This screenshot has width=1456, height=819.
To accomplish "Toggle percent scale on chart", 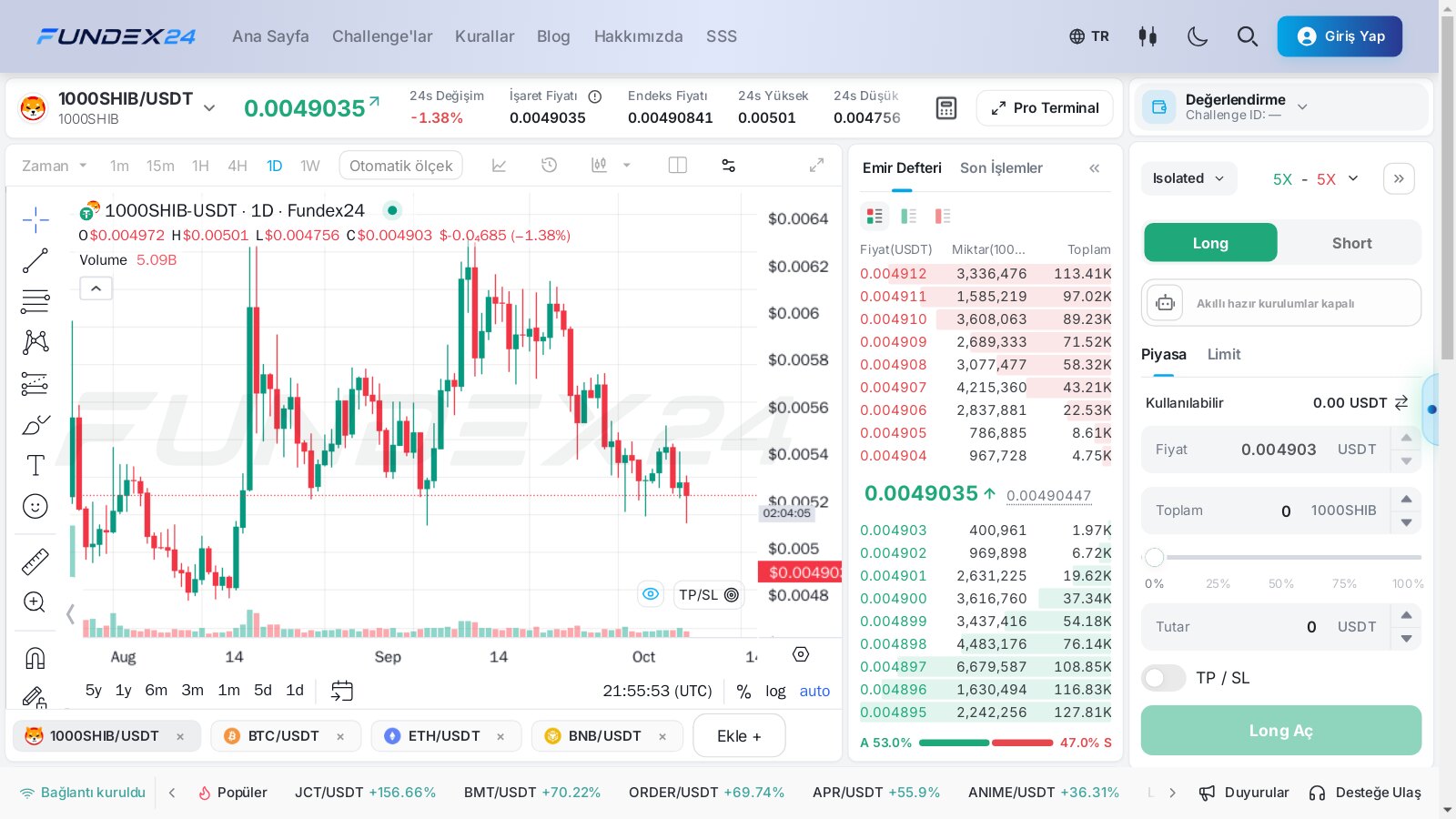I will pyautogui.click(x=743, y=691).
